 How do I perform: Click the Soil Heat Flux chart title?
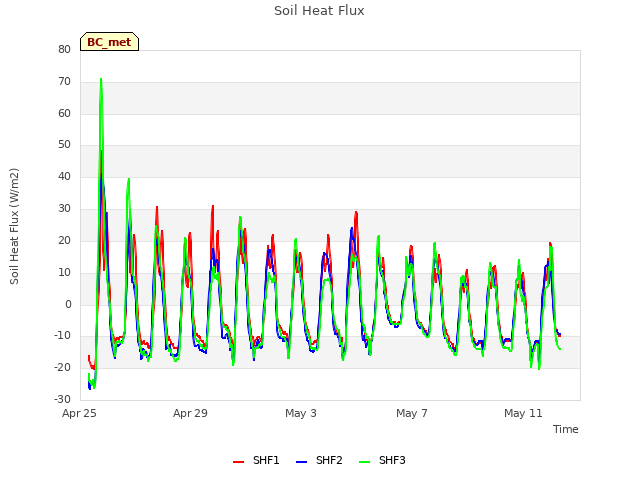coord(319,11)
